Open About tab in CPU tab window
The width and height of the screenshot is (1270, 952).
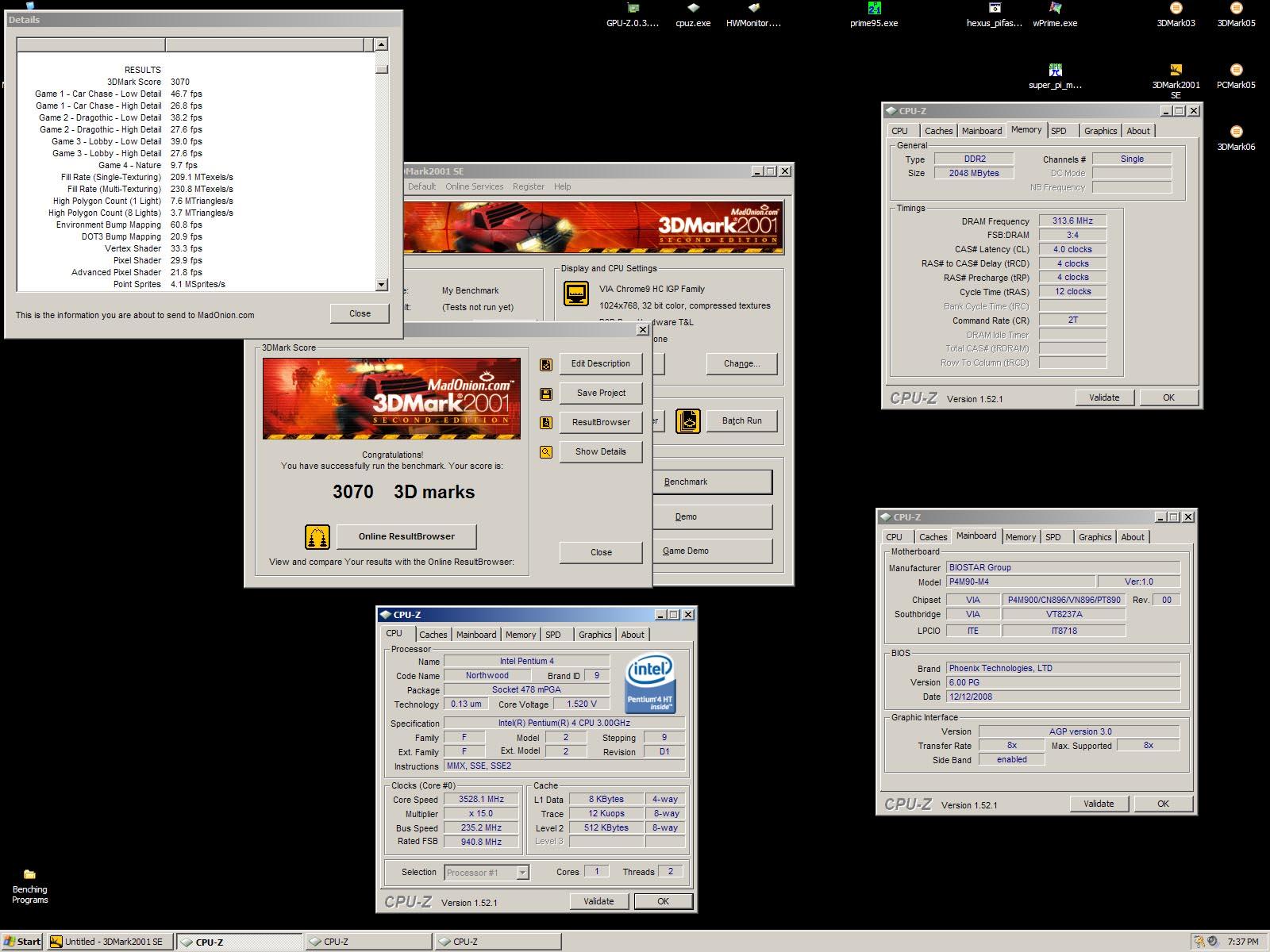633,635
